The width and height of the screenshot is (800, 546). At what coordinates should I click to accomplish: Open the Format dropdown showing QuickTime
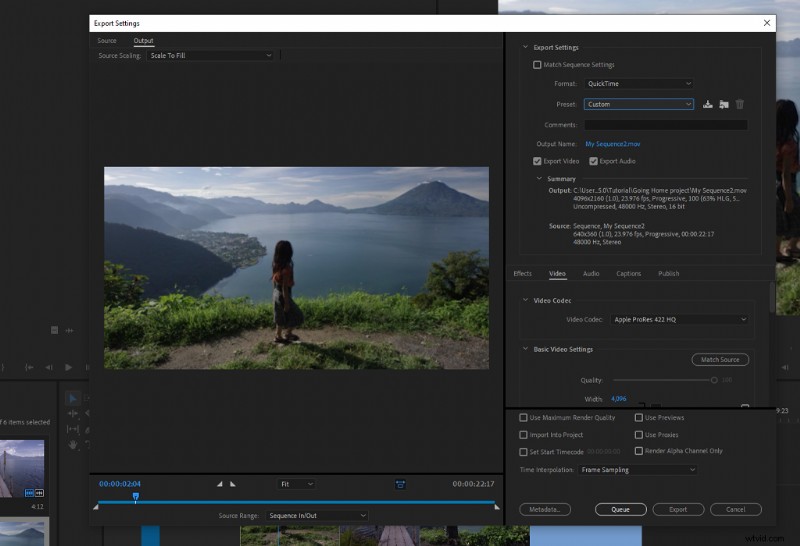click(639, 84)
